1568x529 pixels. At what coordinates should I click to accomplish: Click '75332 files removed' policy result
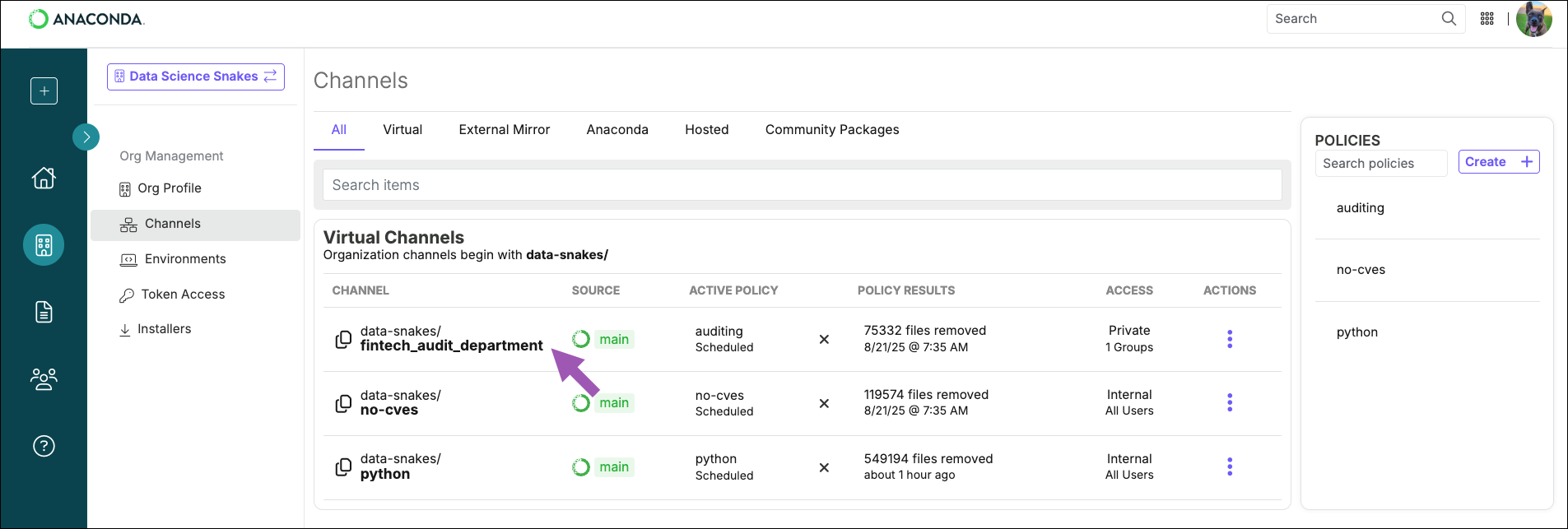point(925,331)
